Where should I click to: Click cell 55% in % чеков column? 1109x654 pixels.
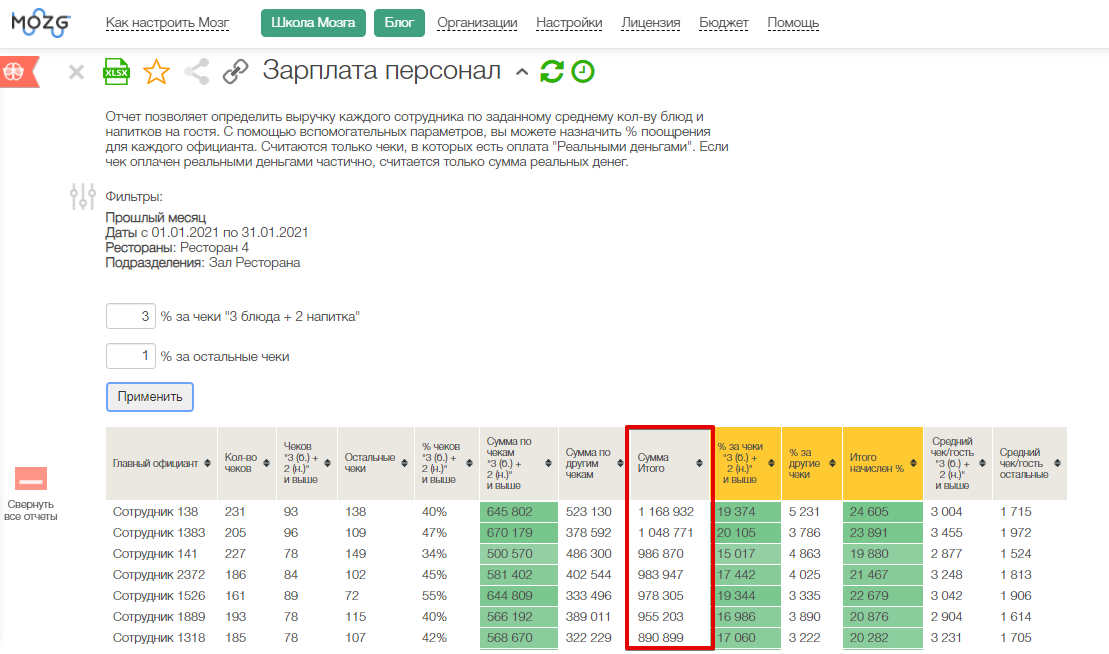434,595
